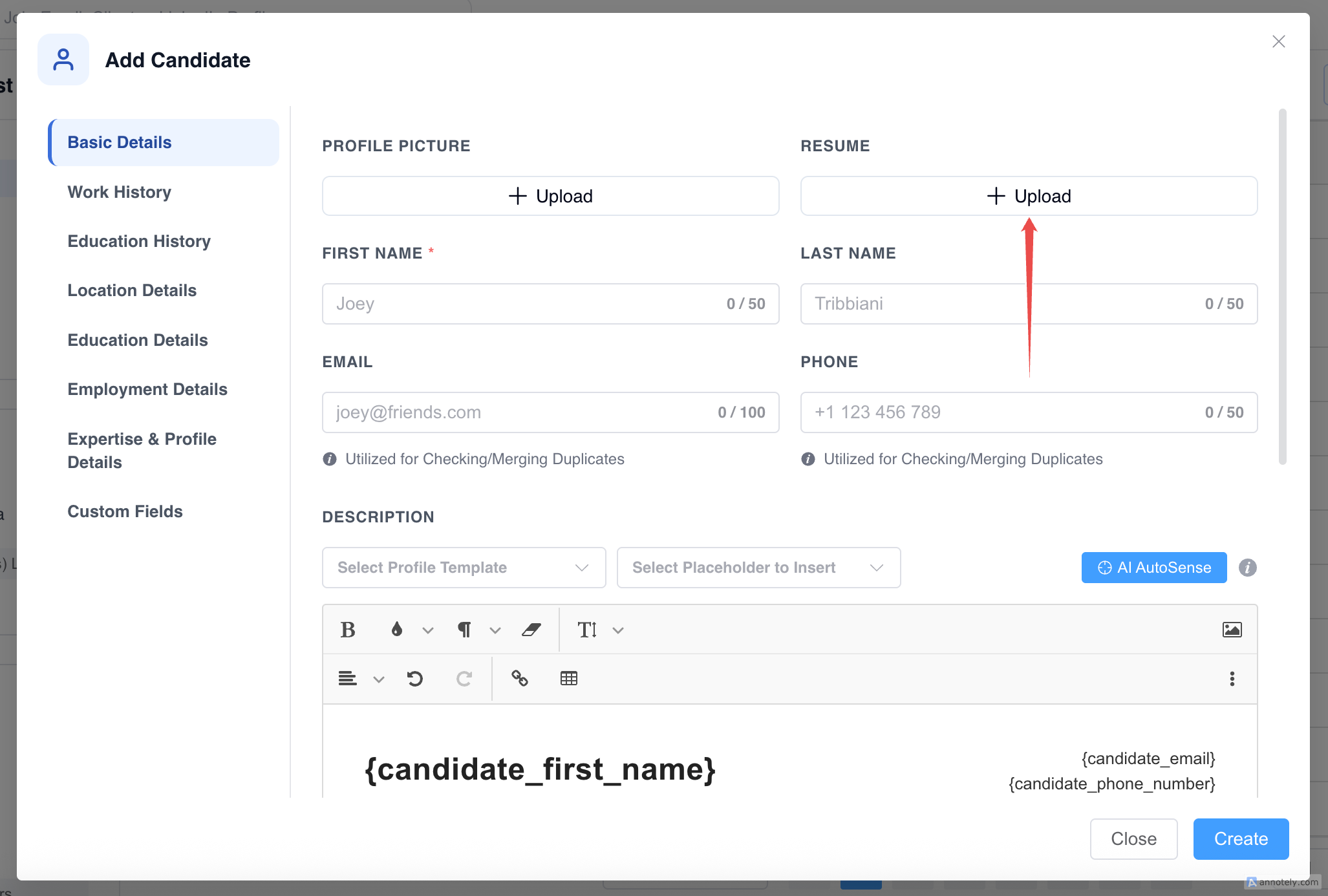Viewport: 1328px width, 896px height.
Task: Open the Select Placeholder to Insert dropdown
Action: (x=759, y=568)
